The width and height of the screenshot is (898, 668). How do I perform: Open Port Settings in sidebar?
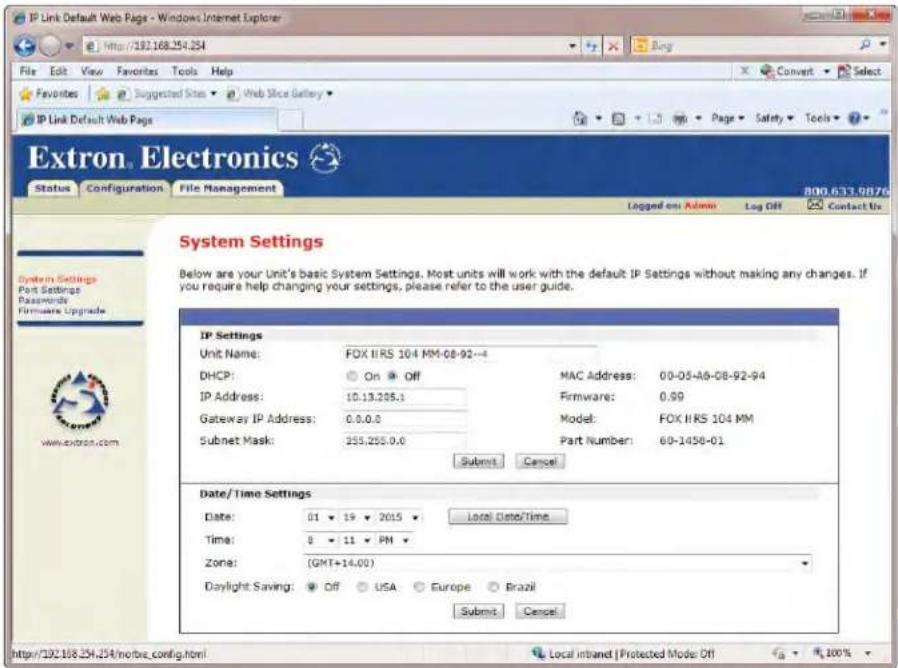(x=49, y=290)
